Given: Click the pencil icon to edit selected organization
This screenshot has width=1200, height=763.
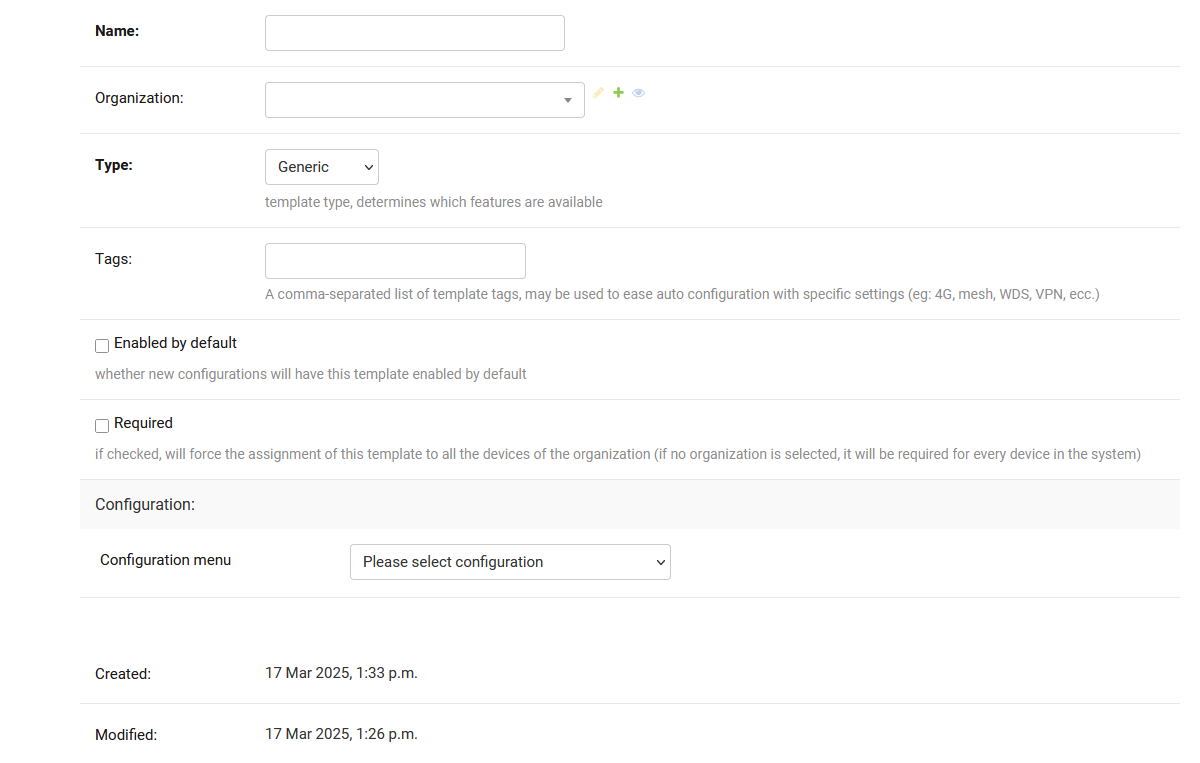Looking at the screenshot, I should 598,92.
